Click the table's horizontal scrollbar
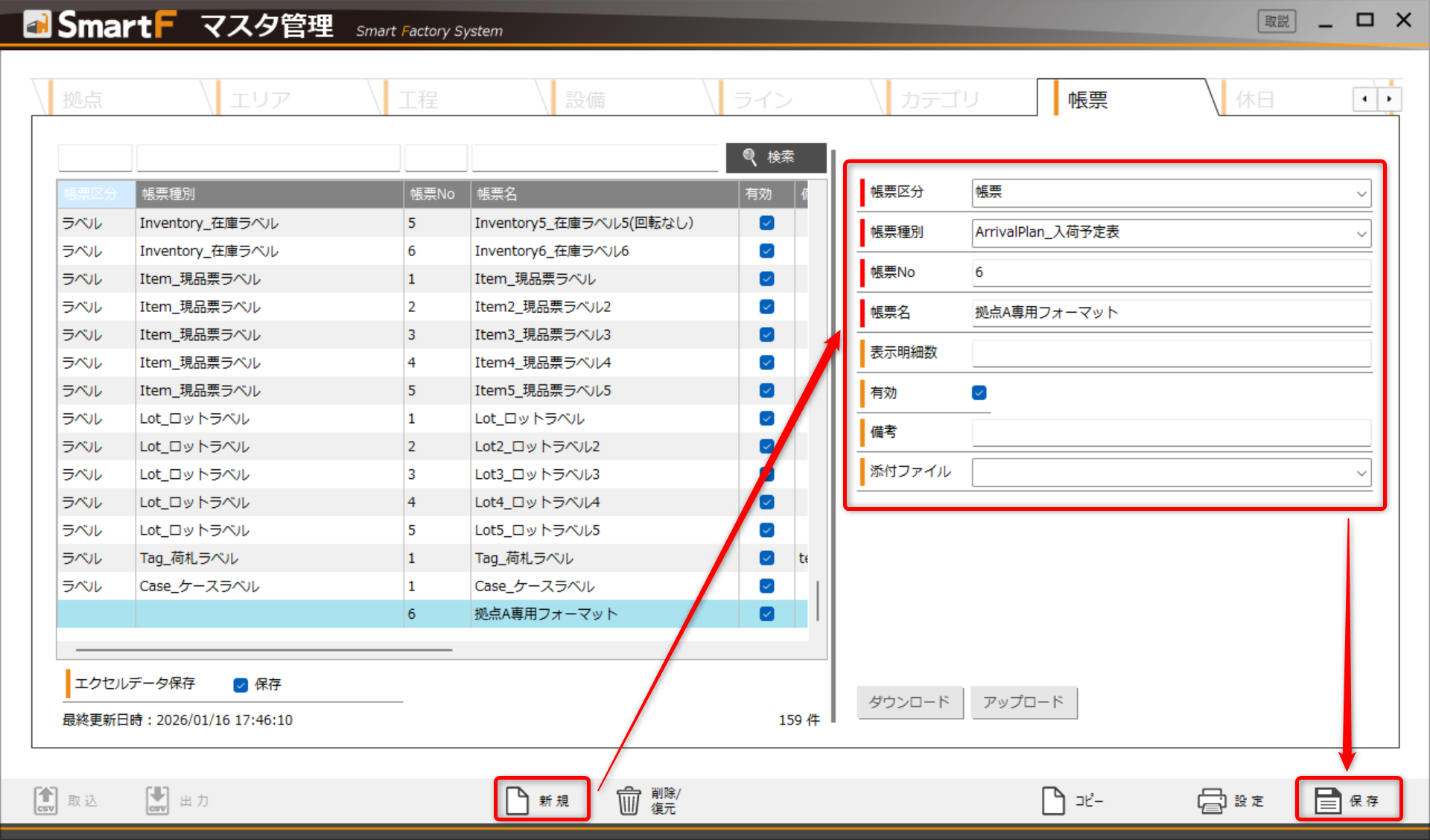The width and height of the screenshot is (1430, 840). pos(264,649)
